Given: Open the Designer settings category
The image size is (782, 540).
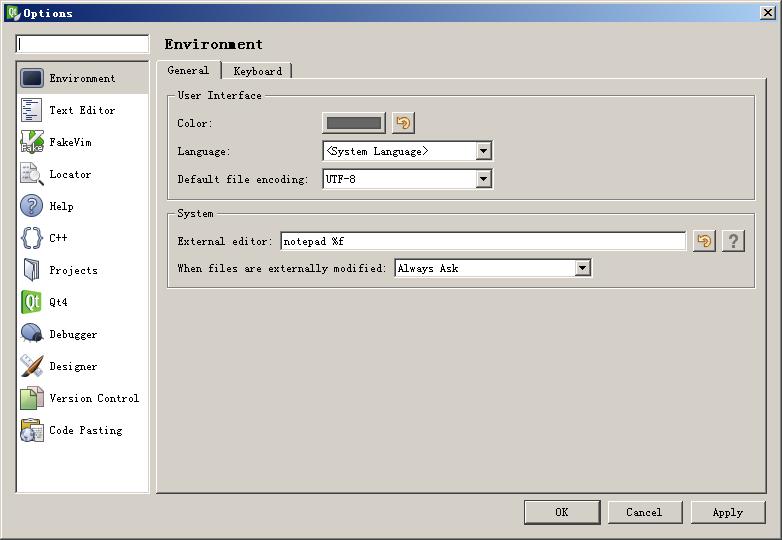Looking at the screenshot, I should [x=72, y=366].
